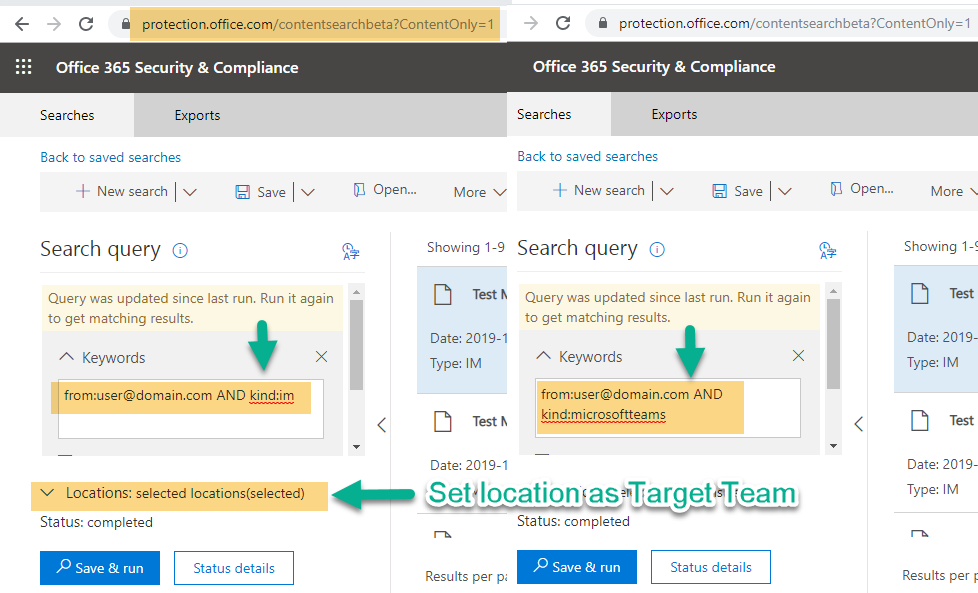
Task: Click the padlock icon in the address bar
Action: (124, 24)
